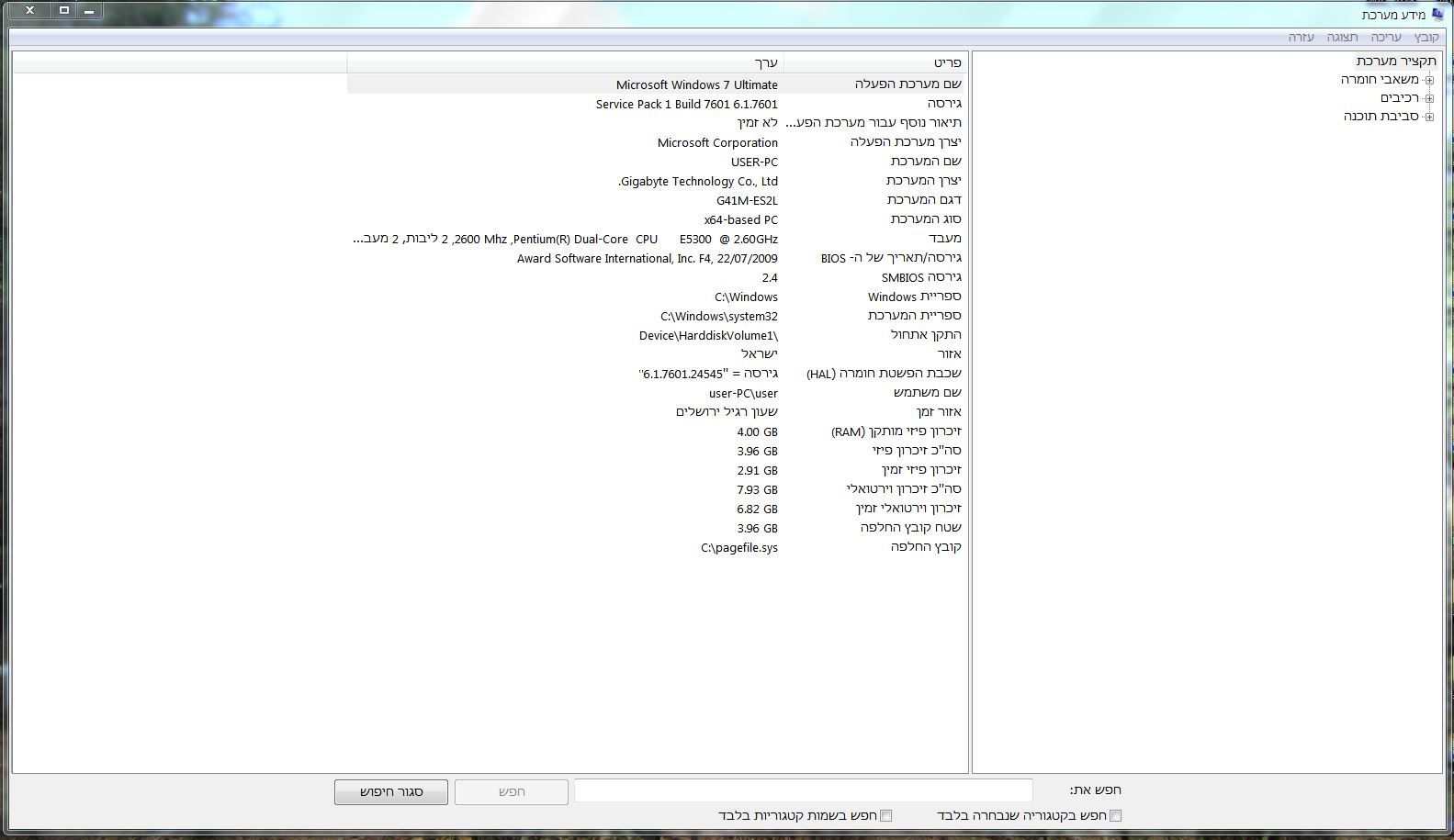Viewport: 1454px width, 840px height.
Task: Select the 7.93 GB total virtual memory value
Action: coord(757,489)
